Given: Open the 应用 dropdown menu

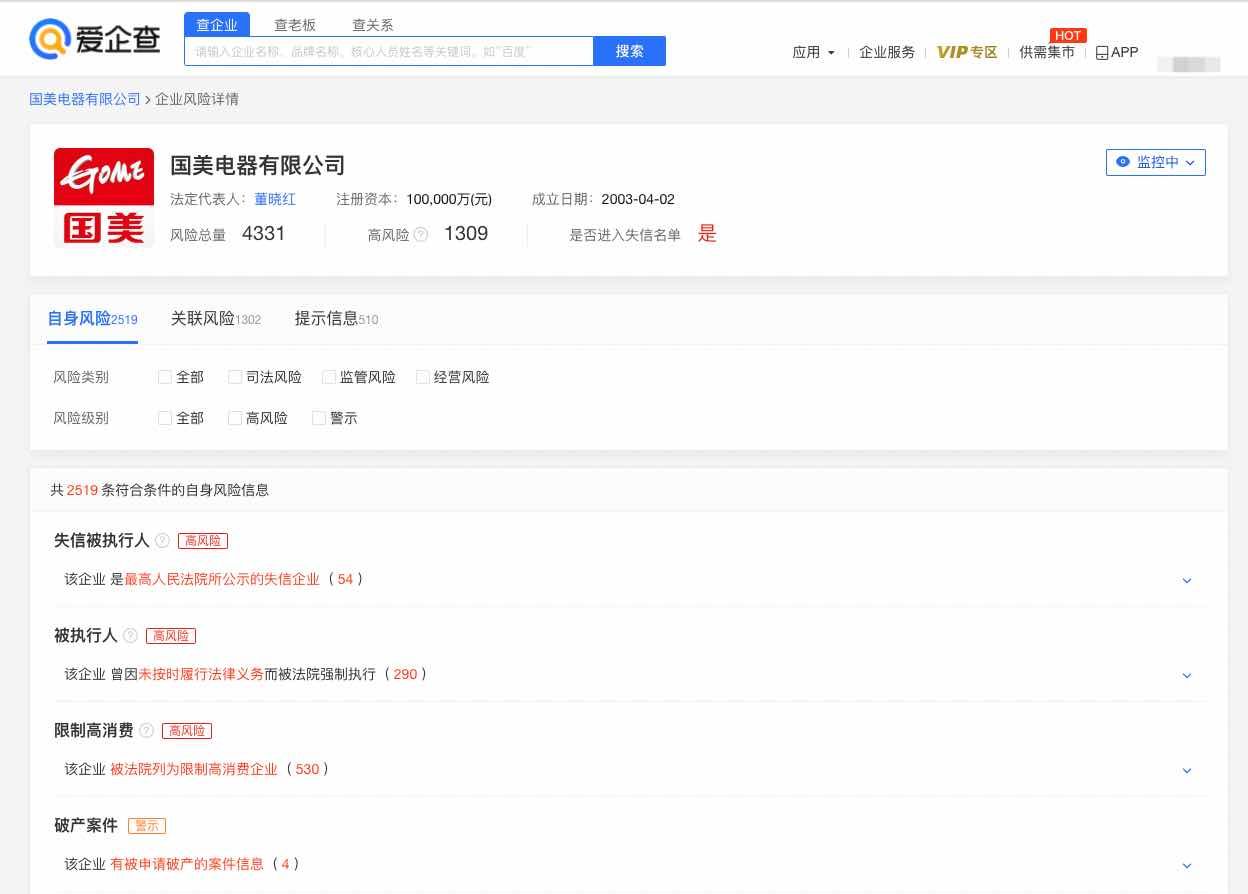Looking at the screenshot, I should pyautogui.click(x=813, y=53).
